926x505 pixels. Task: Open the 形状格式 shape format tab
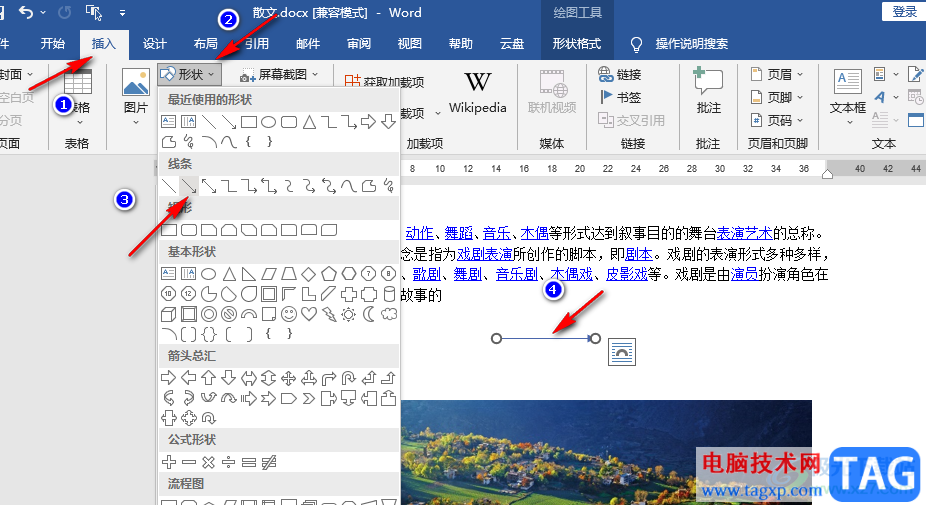[x=577, y=44]
